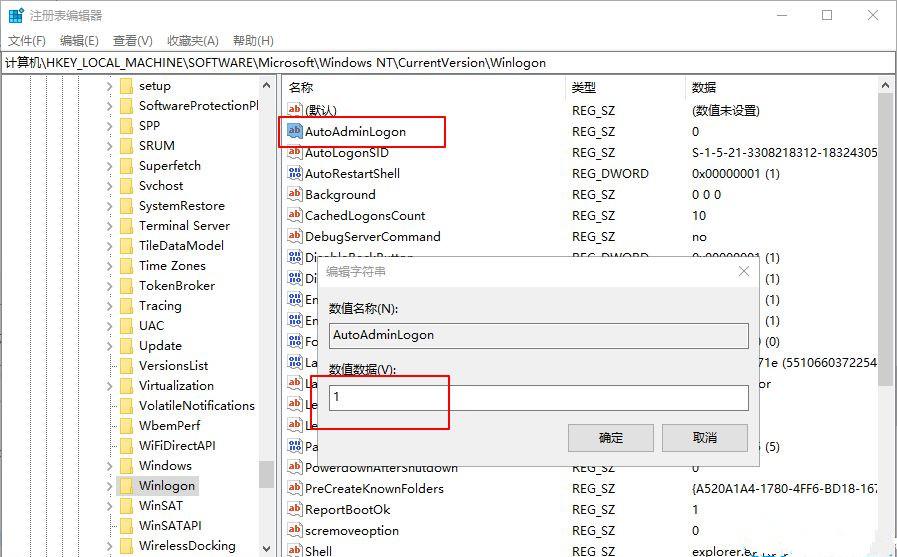
Task: Click the 数值数据 input field
Action: coord(538,397)
